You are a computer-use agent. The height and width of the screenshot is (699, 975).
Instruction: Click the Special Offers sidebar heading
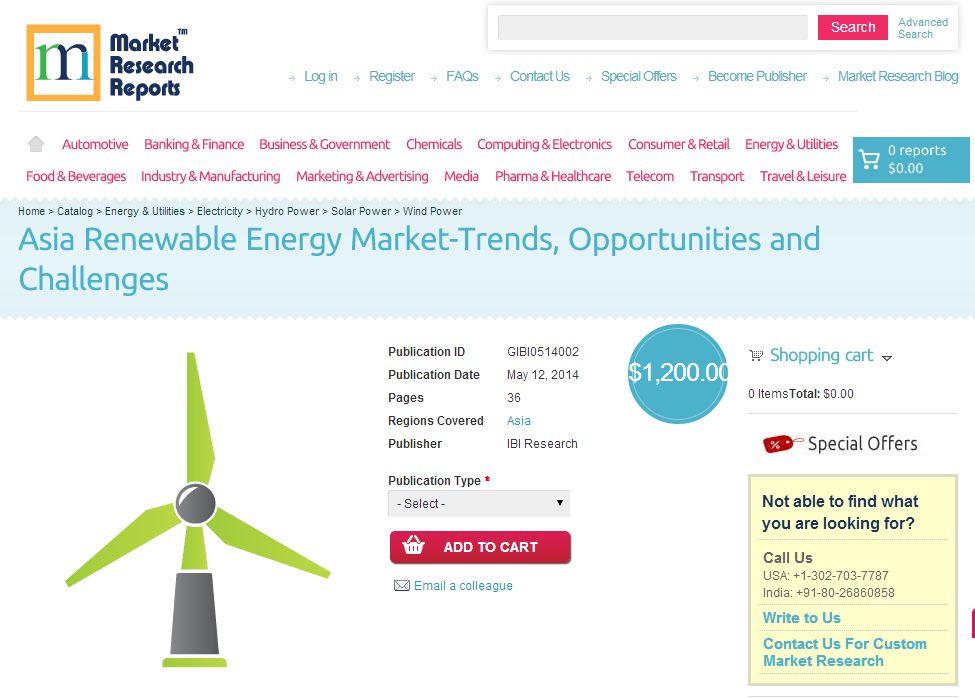point(862,444)
